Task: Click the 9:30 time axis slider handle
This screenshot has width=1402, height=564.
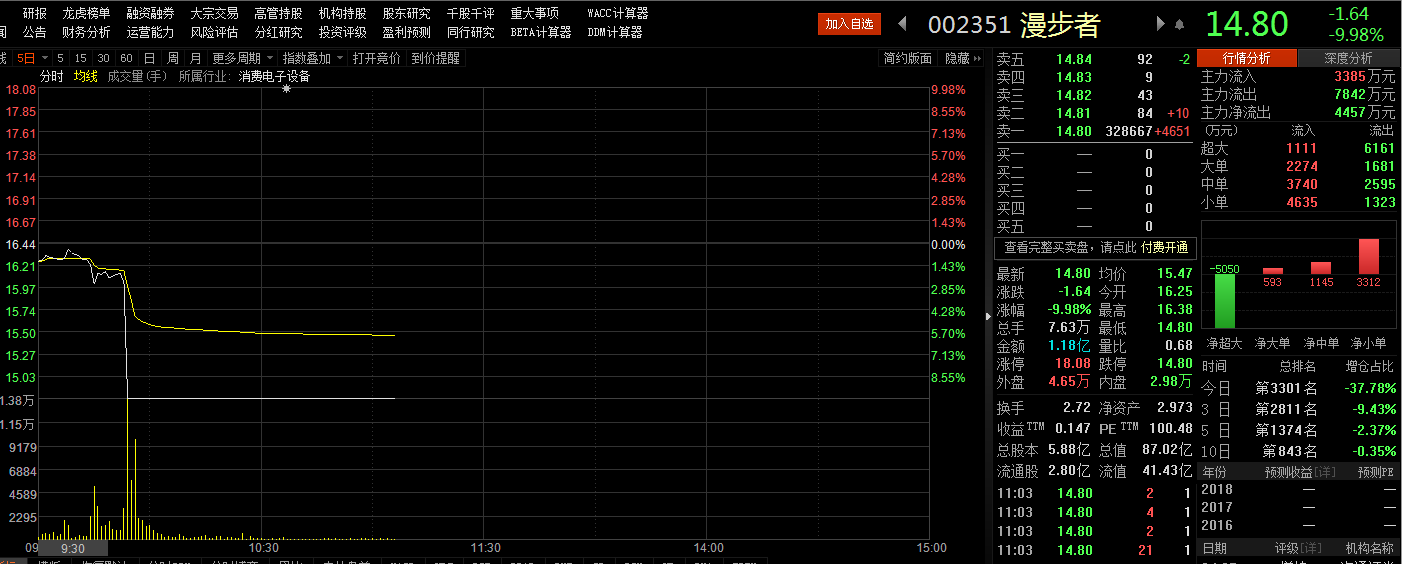Action: (72, 548)
